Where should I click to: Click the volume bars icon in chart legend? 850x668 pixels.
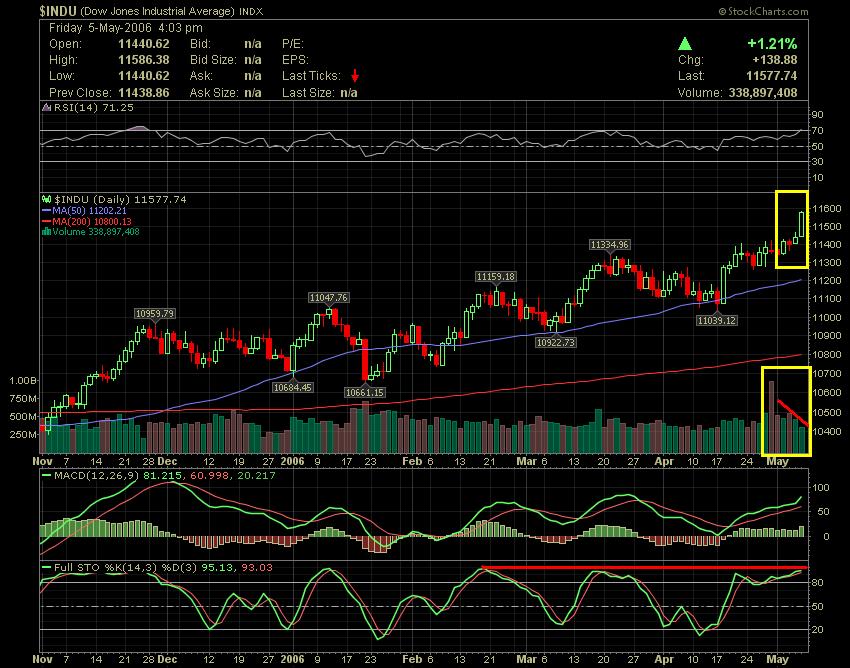point(47,232)
